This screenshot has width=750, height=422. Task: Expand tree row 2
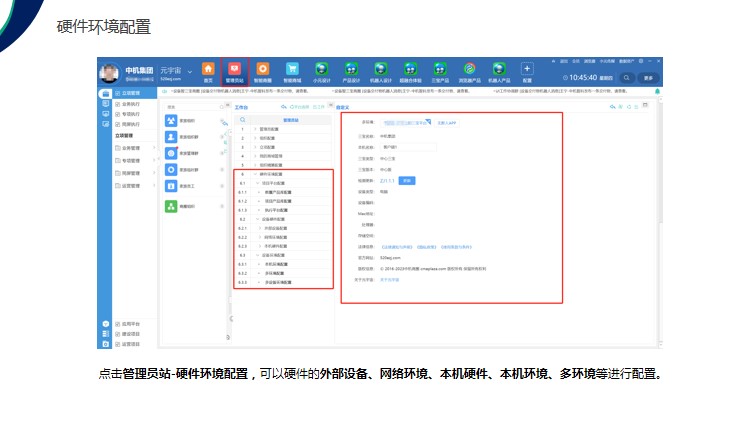click(255, 138)
